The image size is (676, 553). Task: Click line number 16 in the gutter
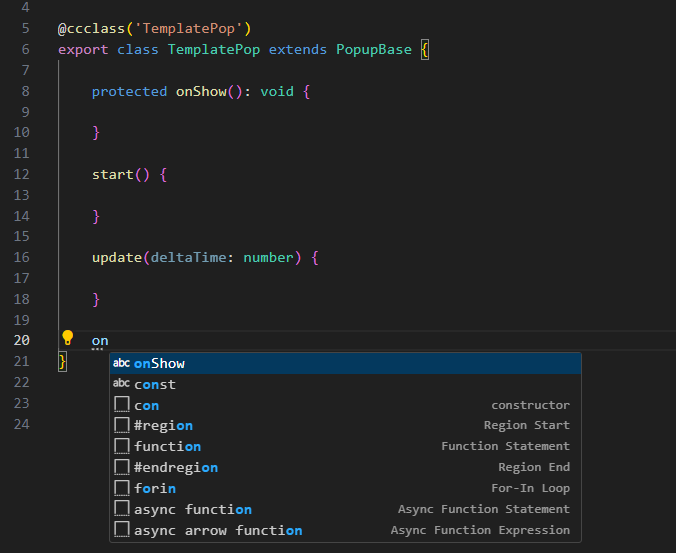pyautogui.click(x=24, y=257)
